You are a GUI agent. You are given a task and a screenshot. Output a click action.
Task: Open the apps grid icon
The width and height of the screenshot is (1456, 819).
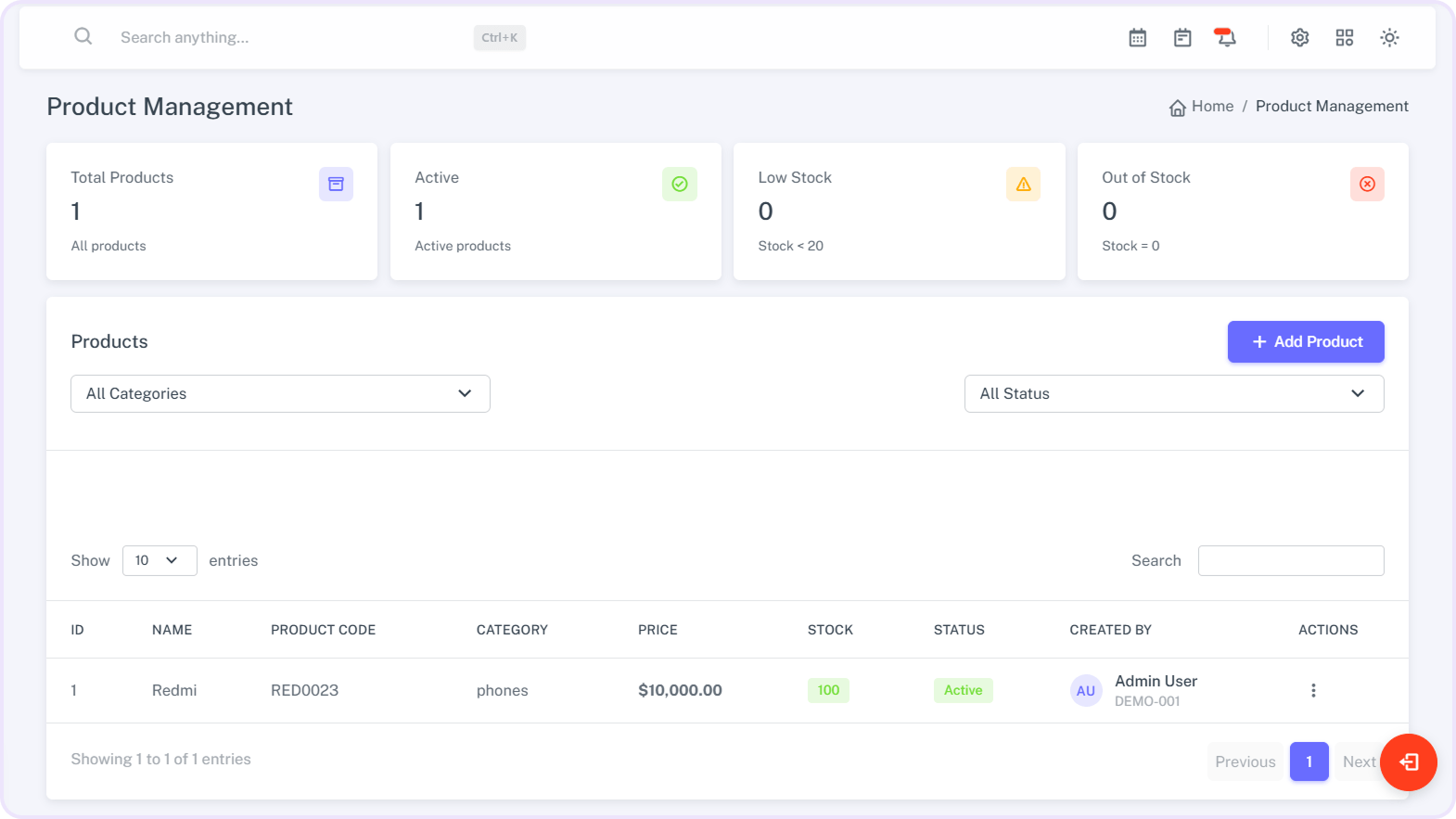click(1344, 38)
